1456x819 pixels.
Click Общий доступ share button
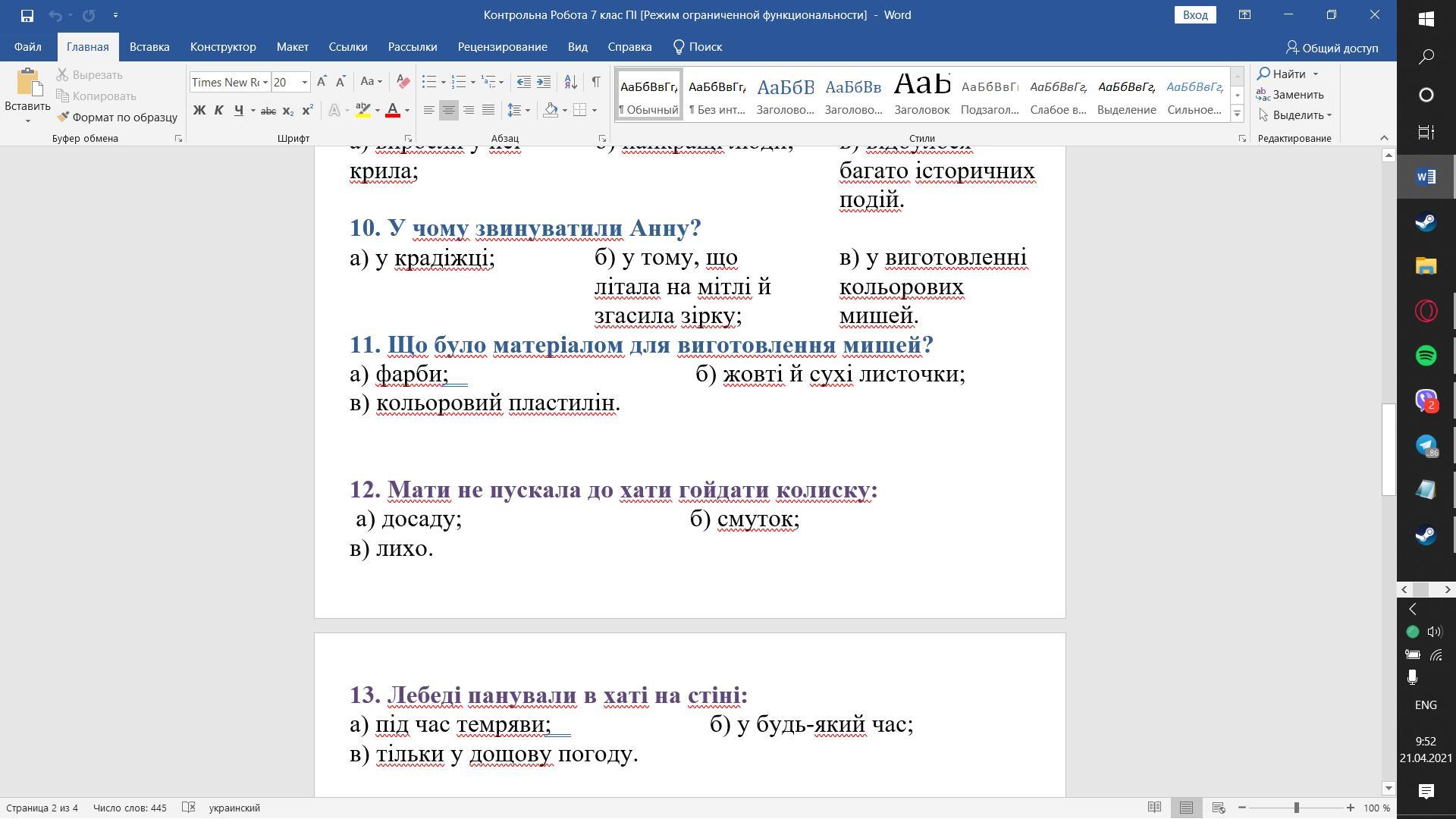pyautogui.click(x=1332, y=48)
